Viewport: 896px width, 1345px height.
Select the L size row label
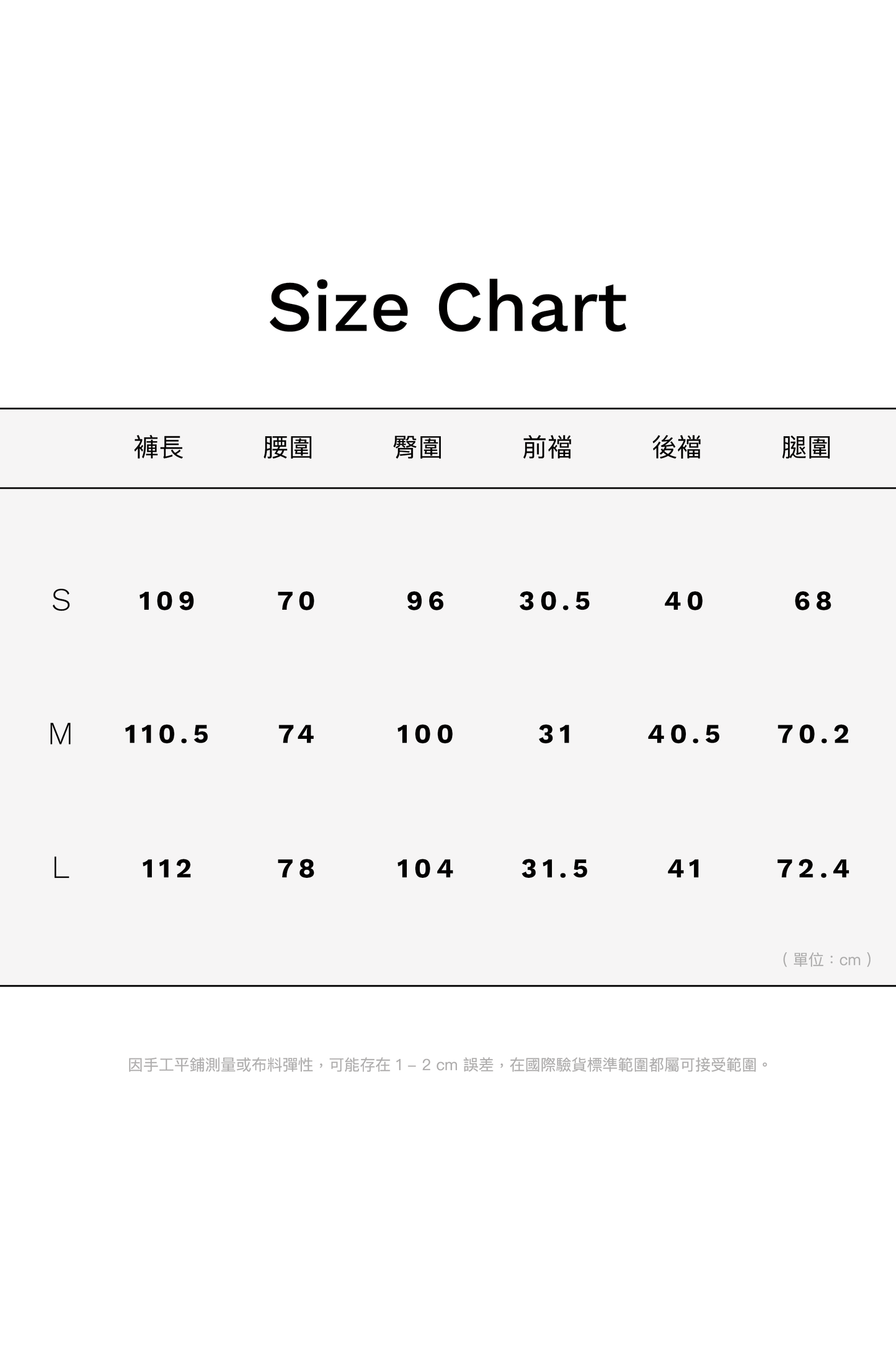tap(61, 869)
